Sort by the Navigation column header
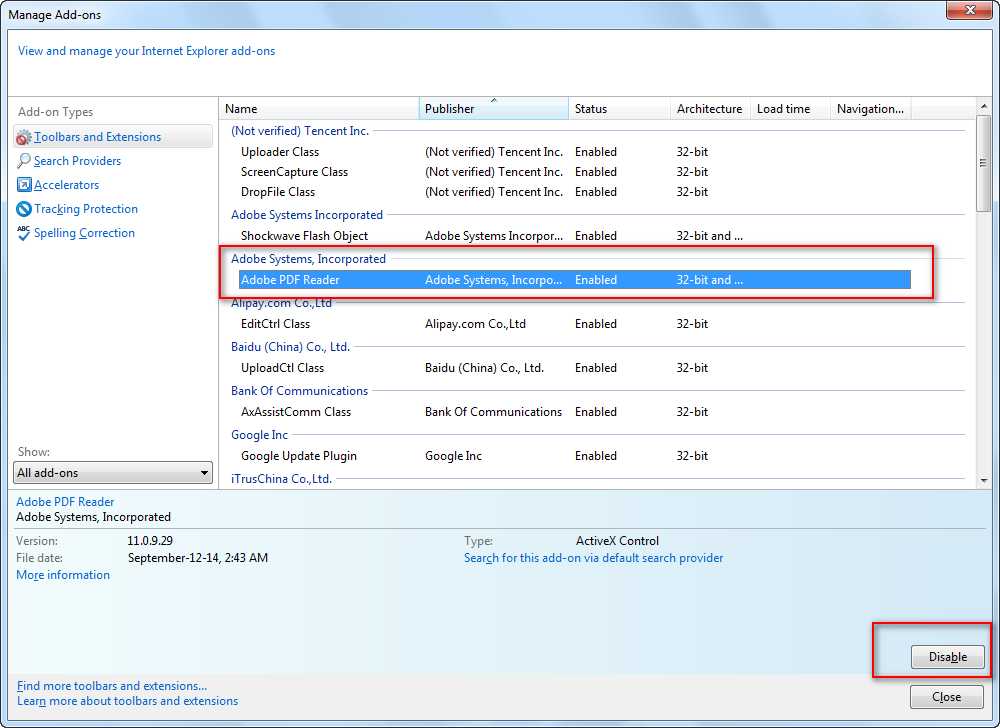 pos(871,109)
